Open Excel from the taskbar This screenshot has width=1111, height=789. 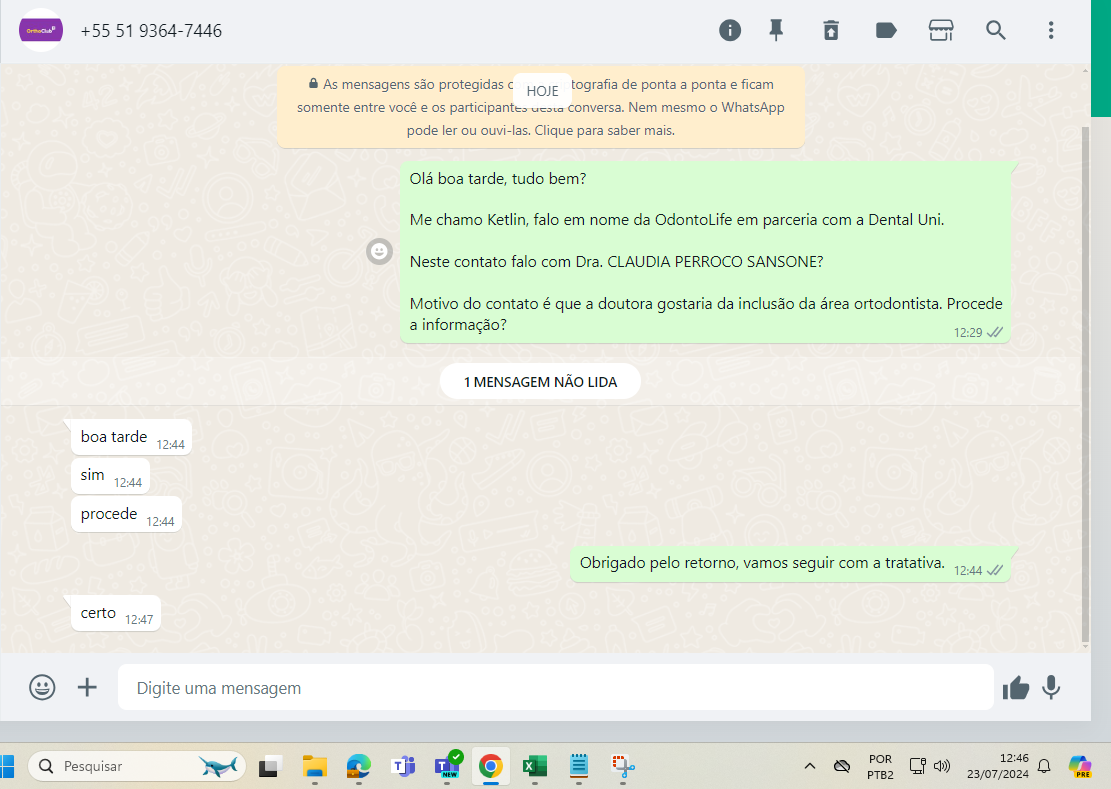tap(535, 766)
